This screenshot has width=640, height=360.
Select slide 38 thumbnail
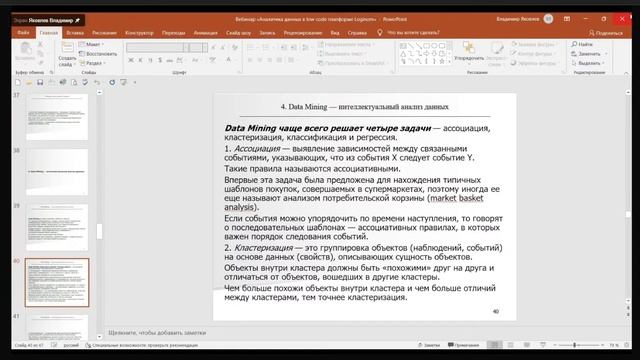coord(57,172)
